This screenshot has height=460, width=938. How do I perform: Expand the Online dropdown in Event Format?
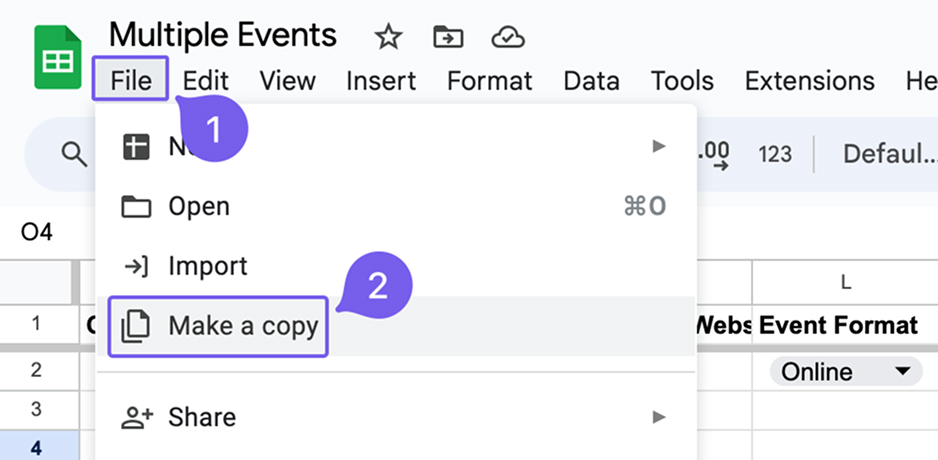(904, 372)
